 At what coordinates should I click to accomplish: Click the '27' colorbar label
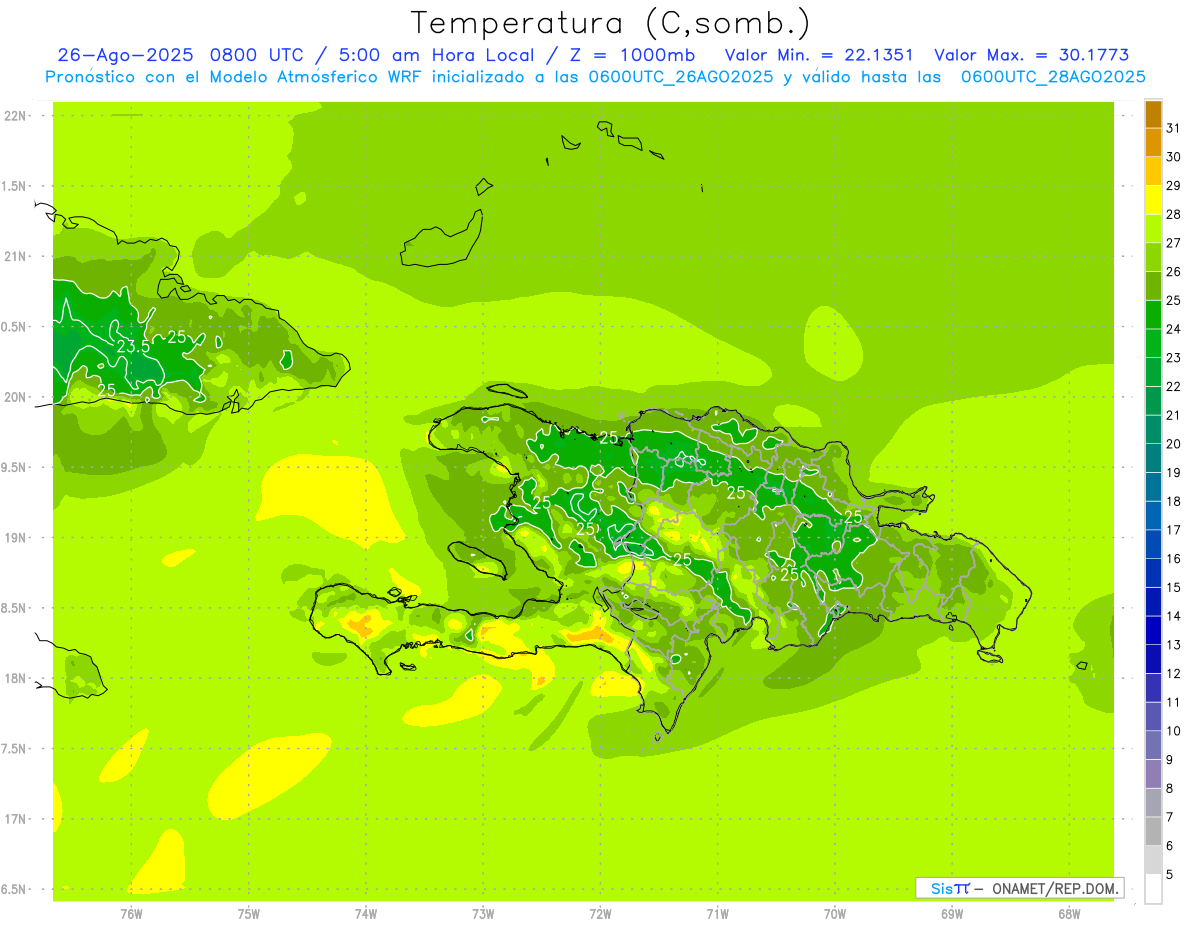coord(1173,243)
